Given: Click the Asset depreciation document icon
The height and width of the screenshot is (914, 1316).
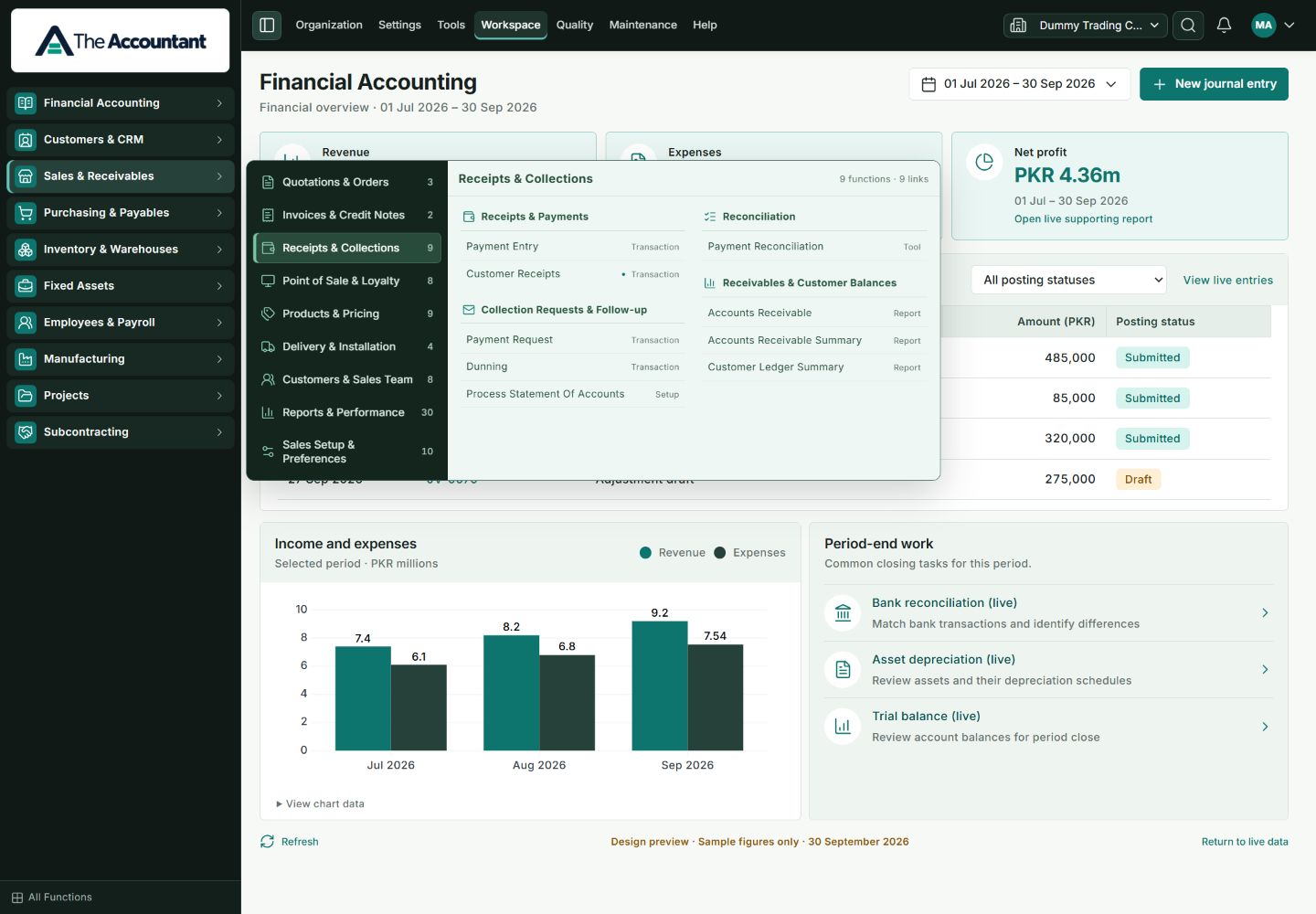Looking at the screenshot, I should pos(843,670).
